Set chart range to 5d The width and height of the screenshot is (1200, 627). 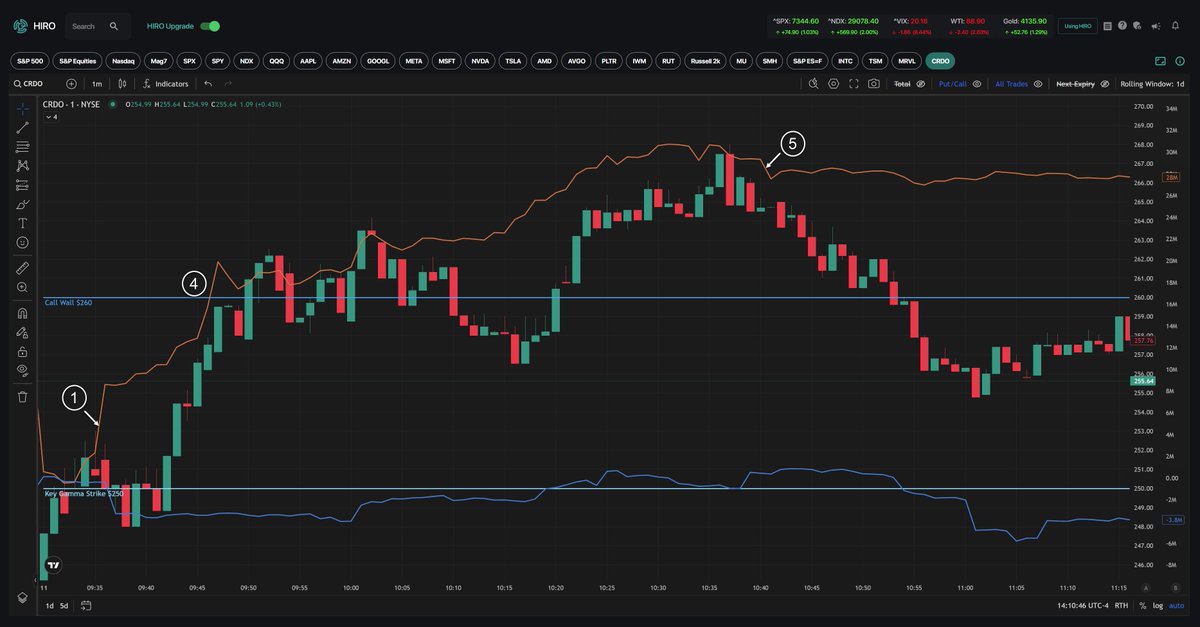click(65, 605)
